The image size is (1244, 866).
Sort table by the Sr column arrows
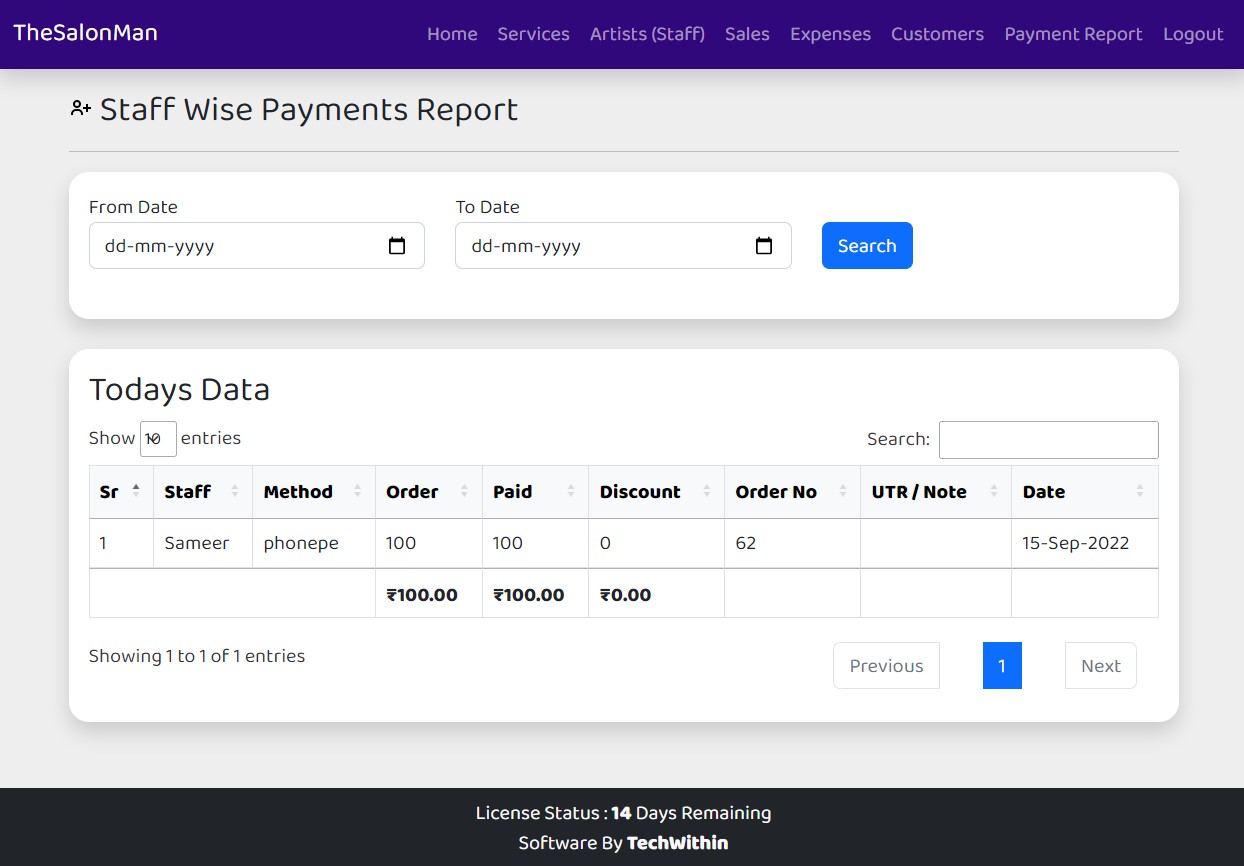click(x=136, y=491)
